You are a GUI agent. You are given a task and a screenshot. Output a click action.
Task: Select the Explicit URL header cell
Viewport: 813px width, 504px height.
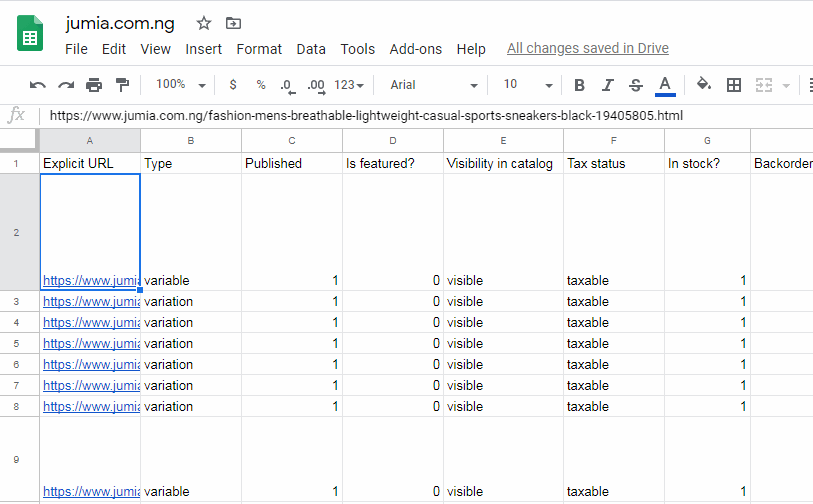click(x=90, y=163)
